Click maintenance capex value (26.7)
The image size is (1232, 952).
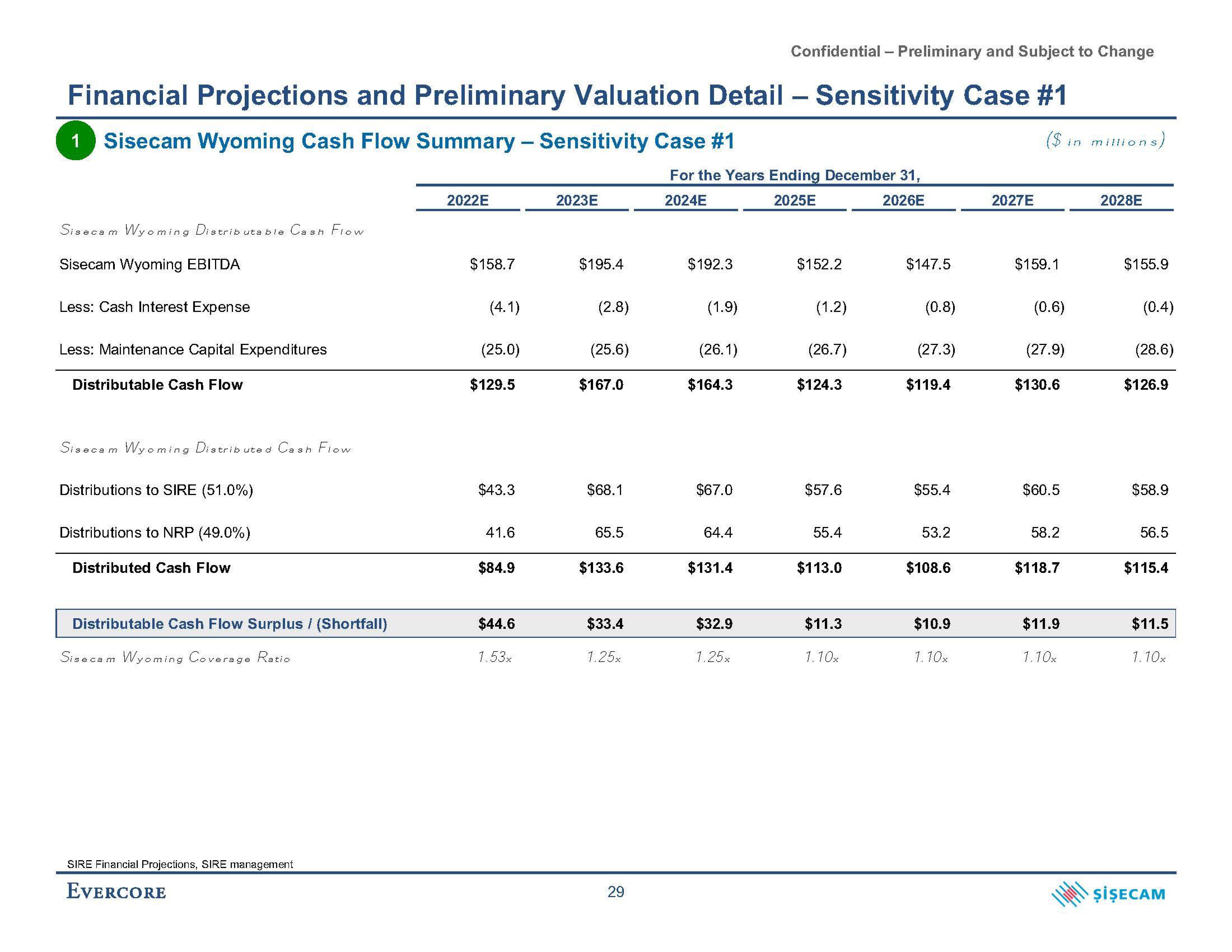click(827, 350)
